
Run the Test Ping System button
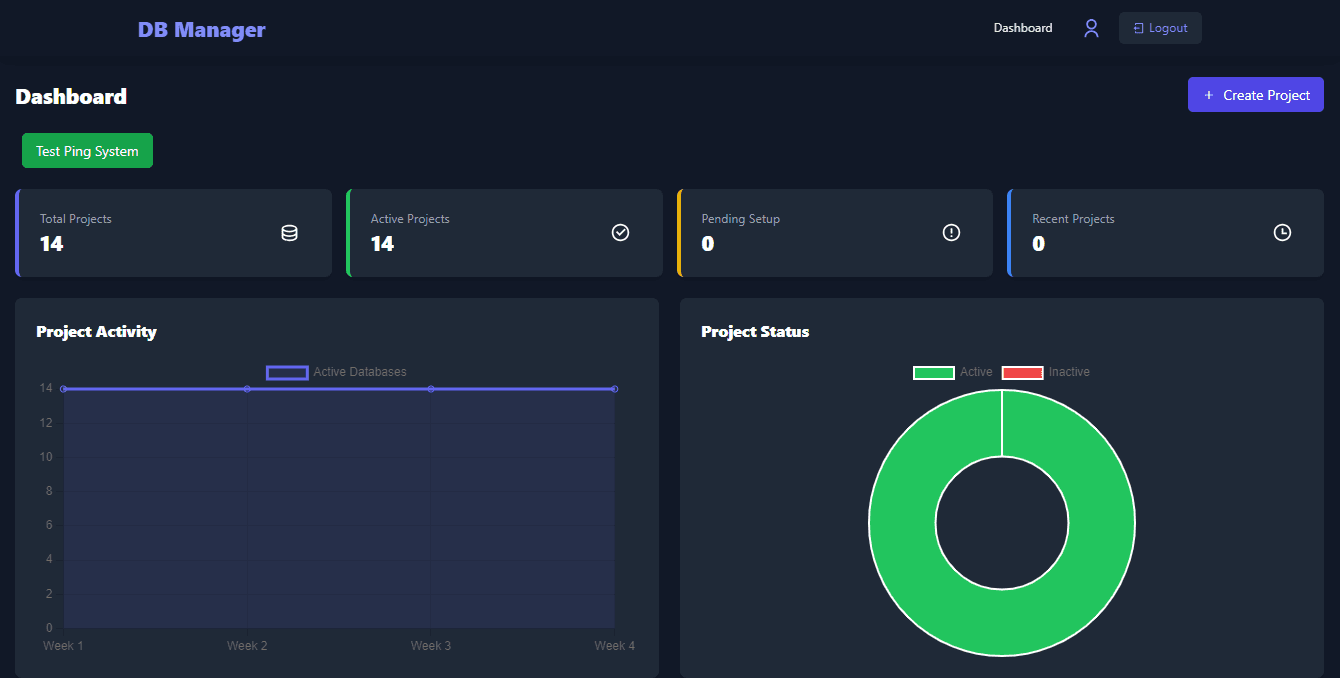(x=87, y=151)
